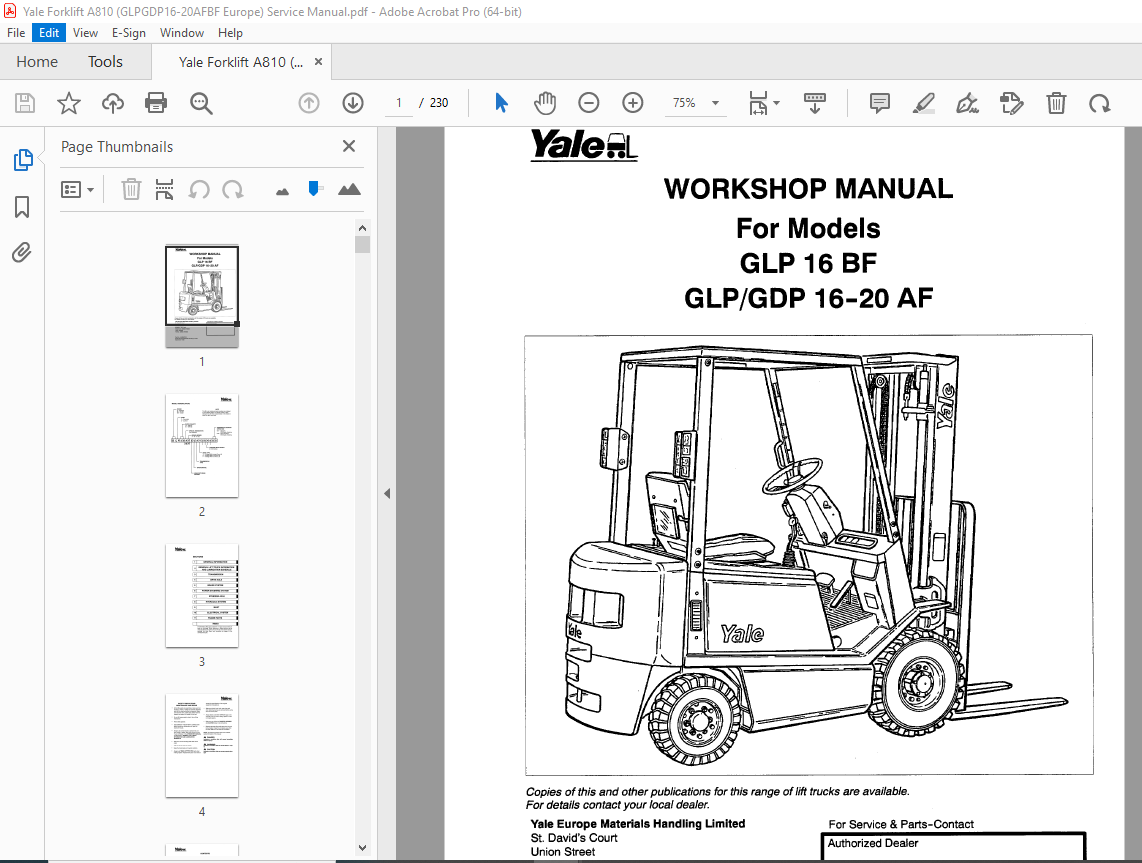This screenshot has height=863, width=1142.
Task: Click the Save file icon
Action: pyautogui.click(x=25, y=103)
